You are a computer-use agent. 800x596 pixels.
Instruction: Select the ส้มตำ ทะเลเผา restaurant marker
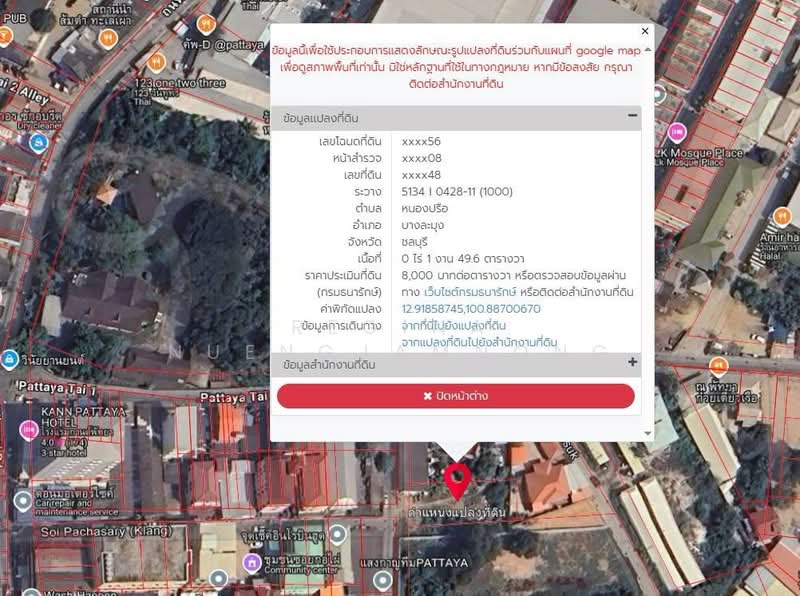pyautogui.click(x=108, y=38)
